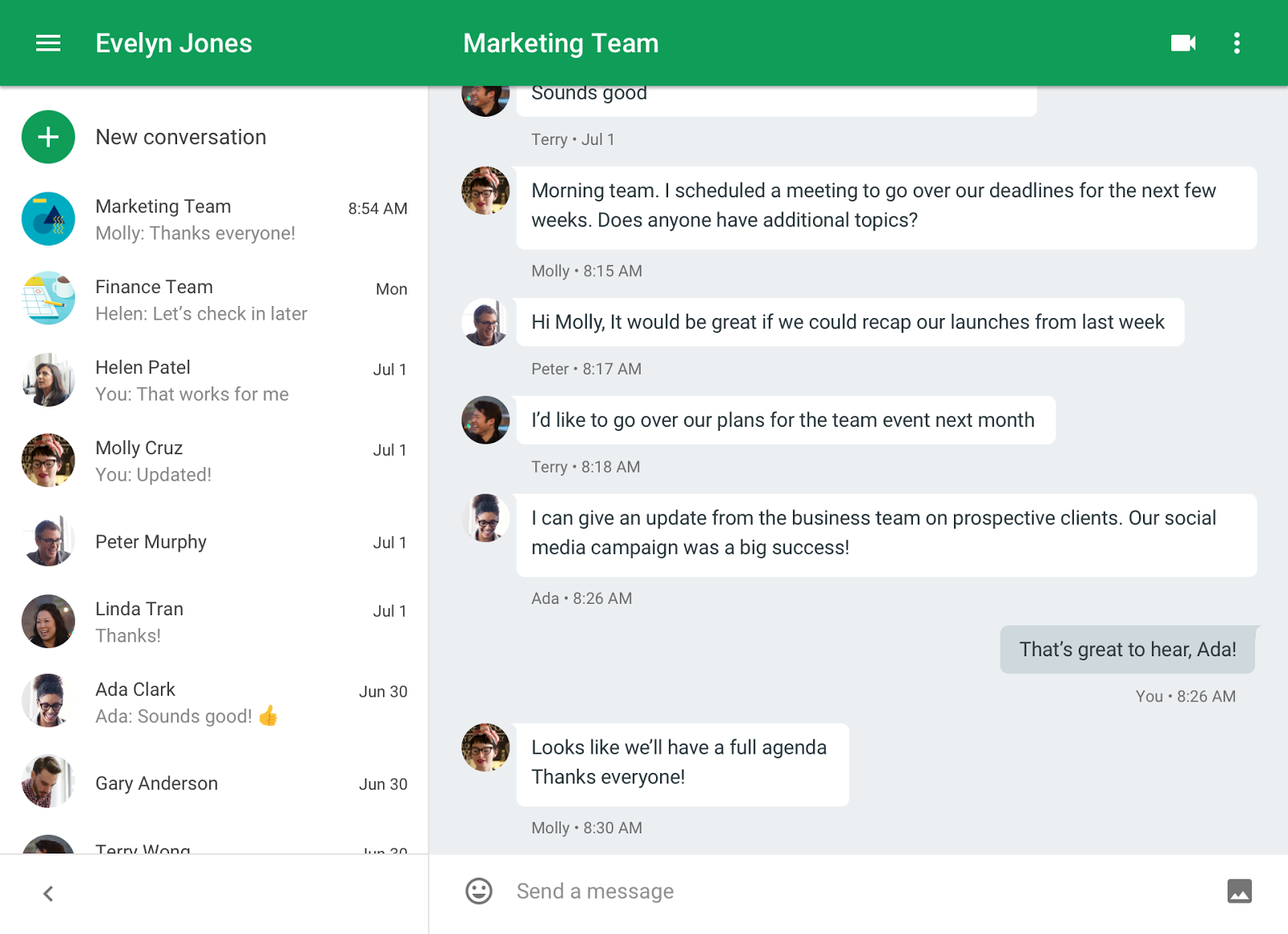
Task: Open the emoji picker
Action: tap(478, 891)
